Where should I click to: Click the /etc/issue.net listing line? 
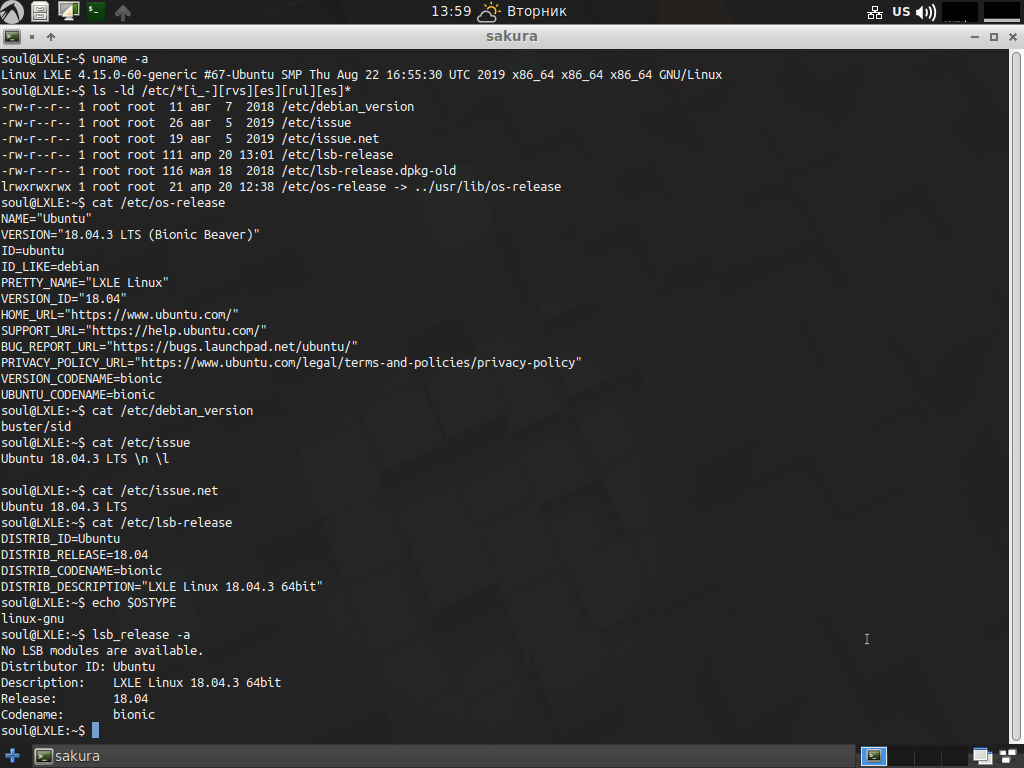coord(189,138)
